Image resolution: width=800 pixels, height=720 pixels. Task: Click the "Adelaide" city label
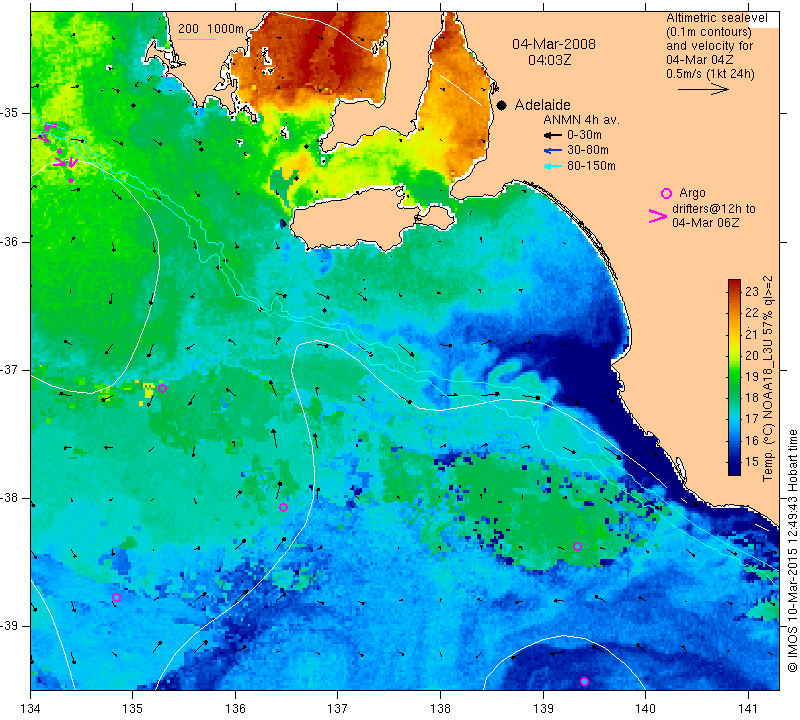tap(542, 105)
